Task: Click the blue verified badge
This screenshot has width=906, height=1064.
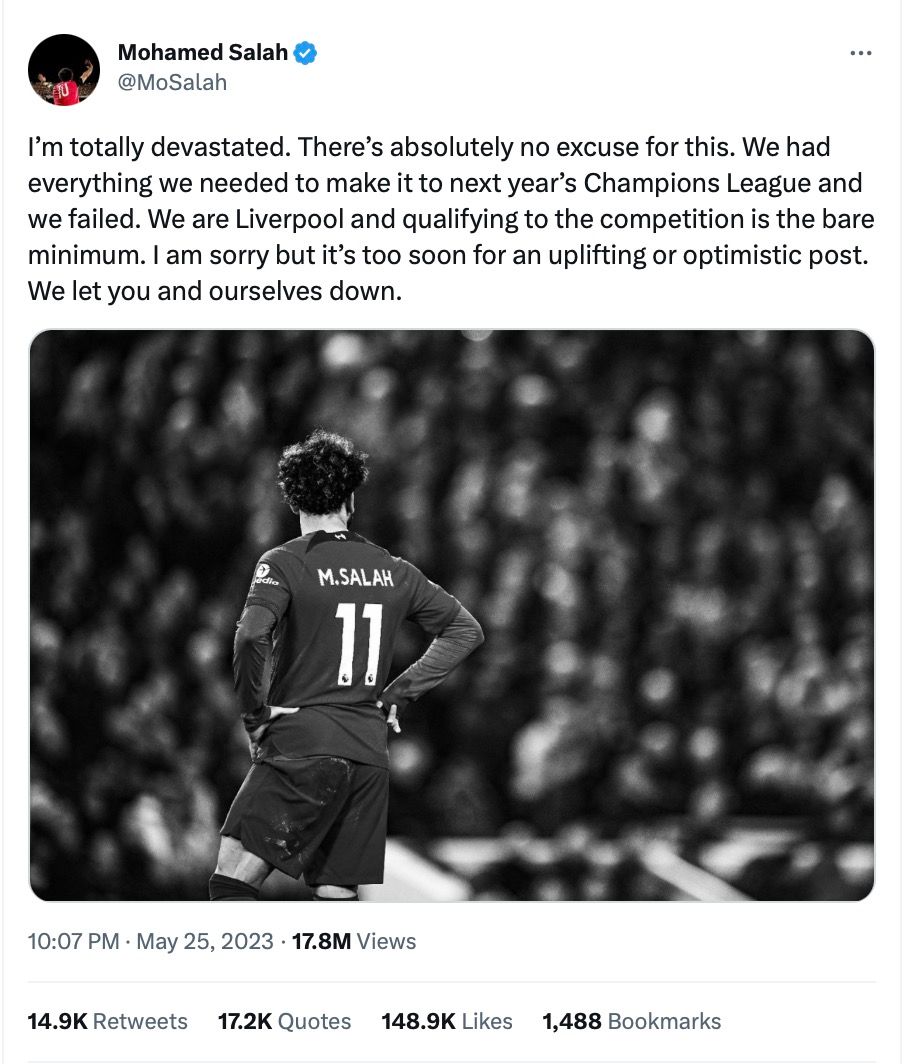Action: (x=306, y=54)
